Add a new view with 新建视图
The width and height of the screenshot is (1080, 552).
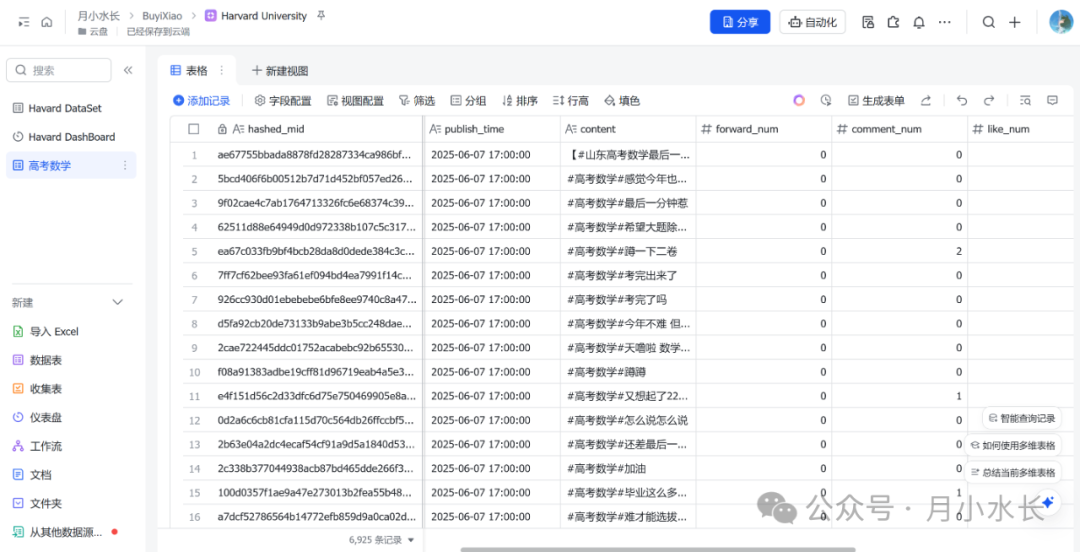[280, 70]
